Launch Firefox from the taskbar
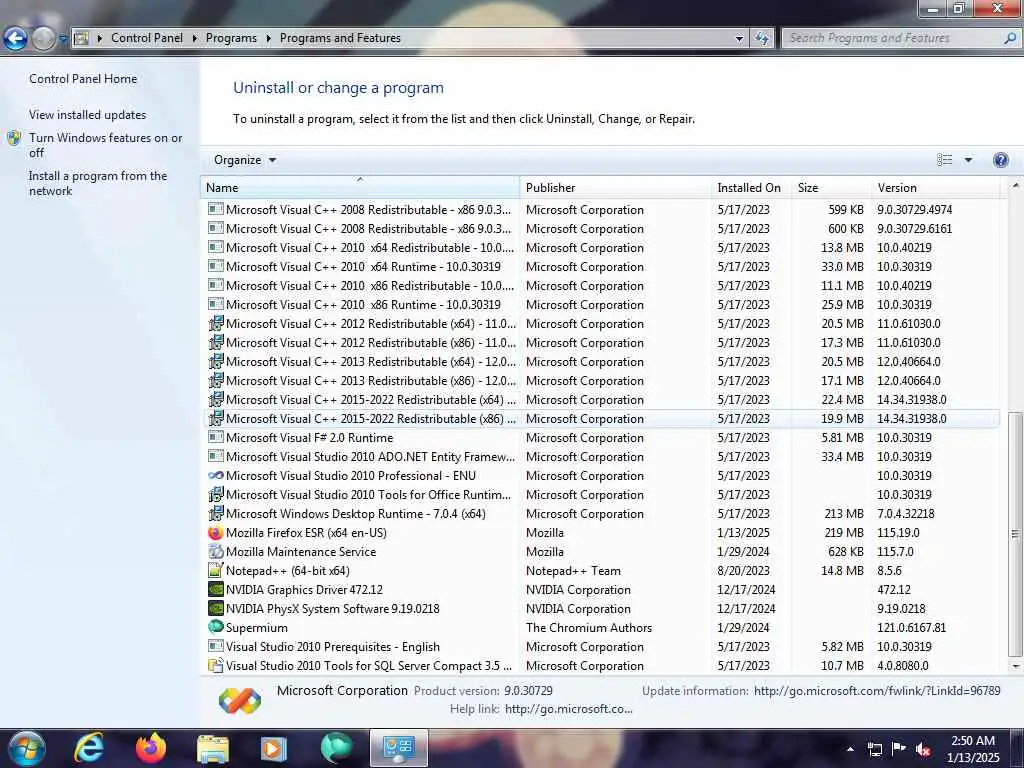The width and height of the screenshot is (1024, 768). (151, 748)
